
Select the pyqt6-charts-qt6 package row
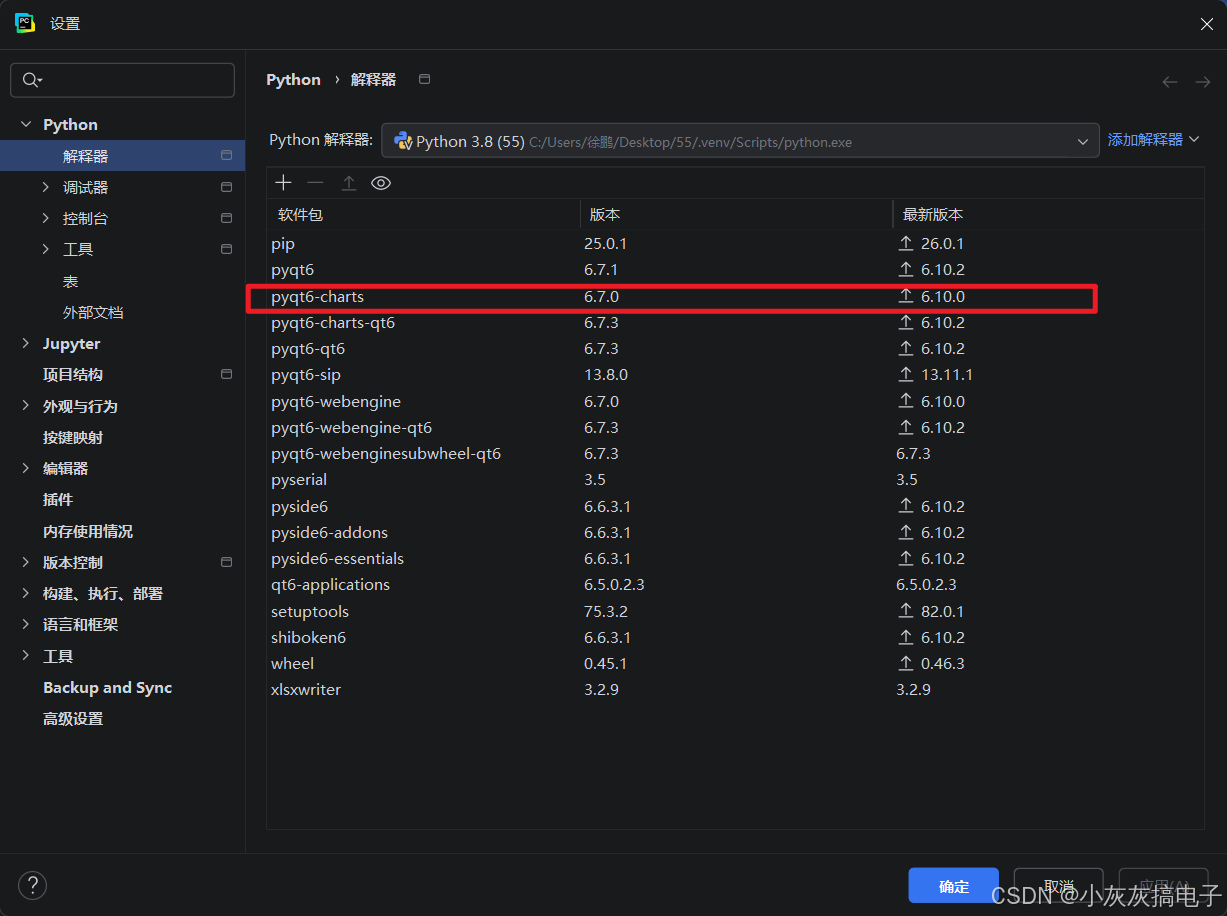click(x=735, y=323)
